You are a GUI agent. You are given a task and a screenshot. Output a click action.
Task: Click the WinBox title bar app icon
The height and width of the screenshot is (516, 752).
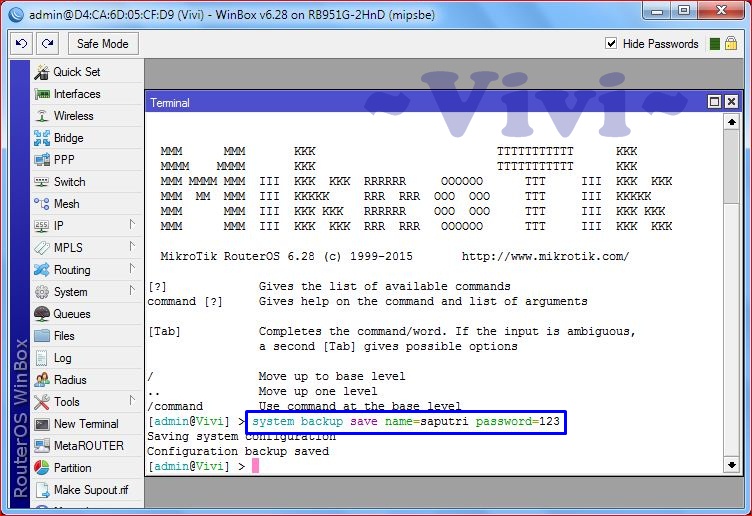[x=16, y=15]
